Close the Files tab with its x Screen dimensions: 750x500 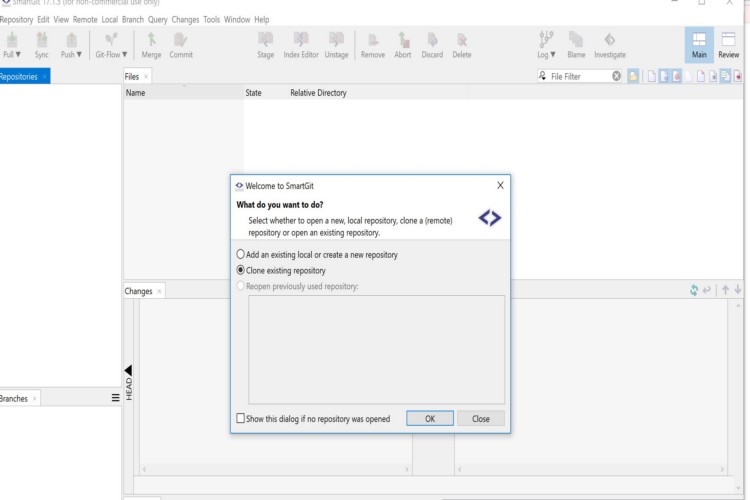click(146, 77)
